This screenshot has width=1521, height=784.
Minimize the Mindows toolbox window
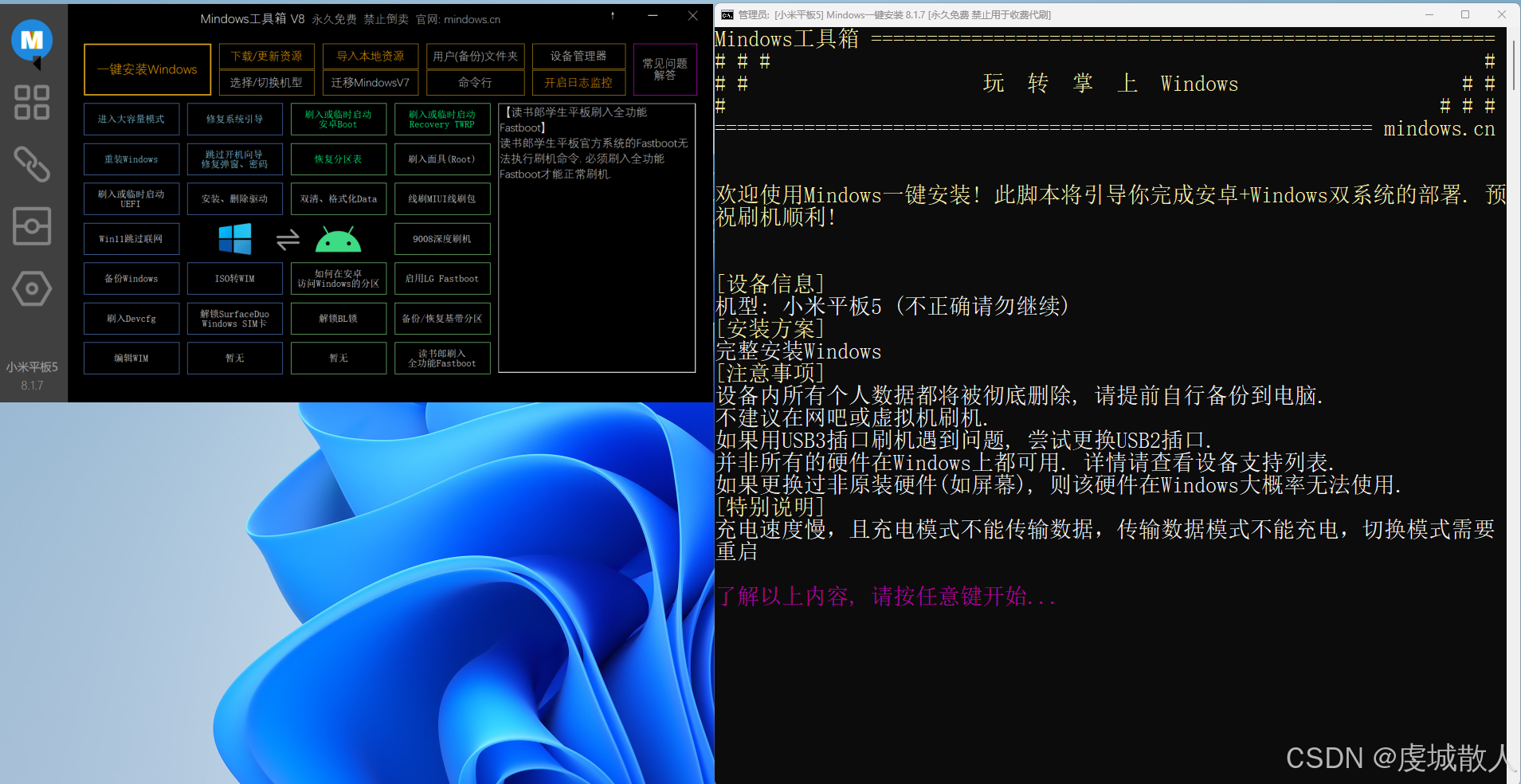[x=653, y=16]
